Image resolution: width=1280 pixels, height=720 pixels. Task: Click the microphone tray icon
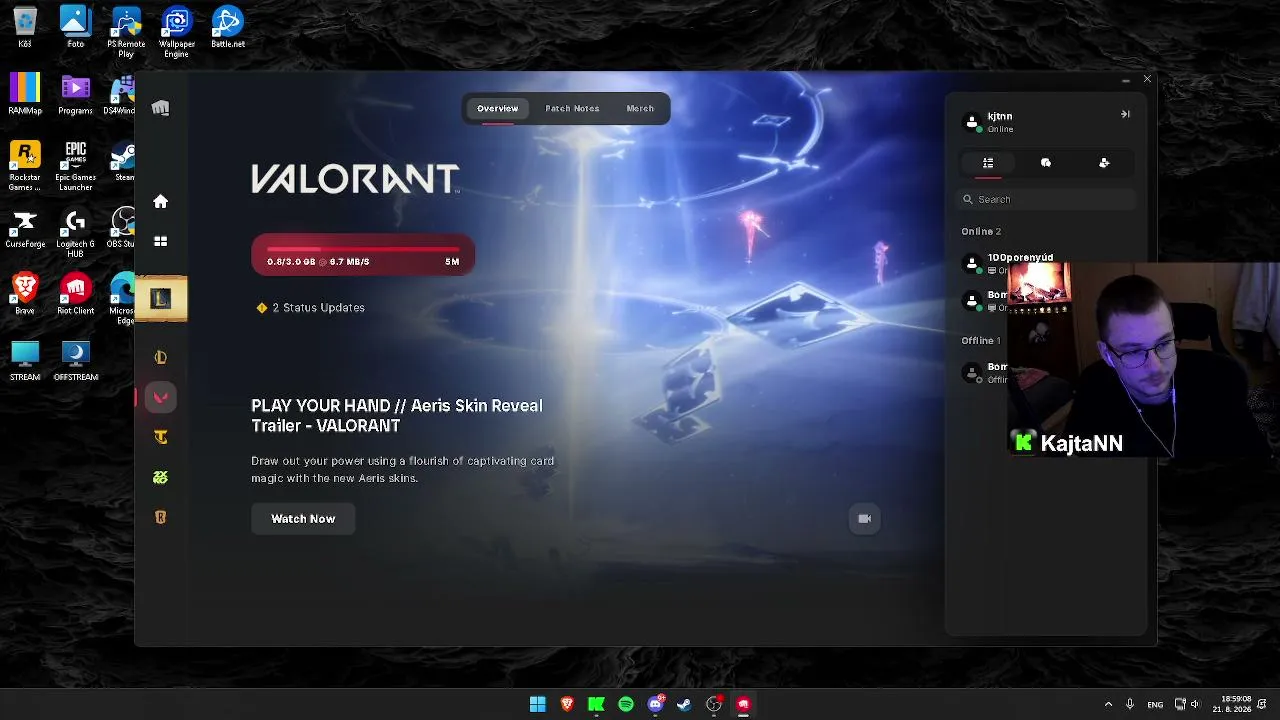click(x=1130, y=704)
